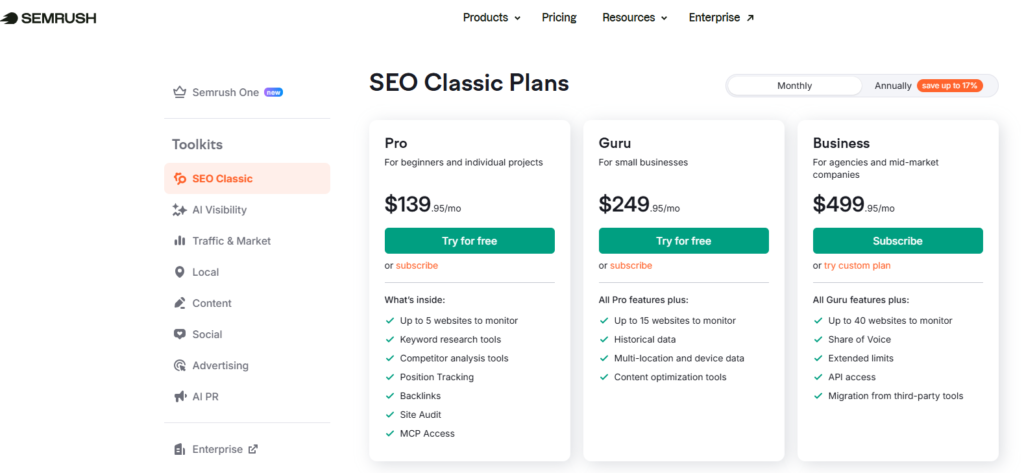
Task: Click the Semrush logo icon
Action: (10, 17)
